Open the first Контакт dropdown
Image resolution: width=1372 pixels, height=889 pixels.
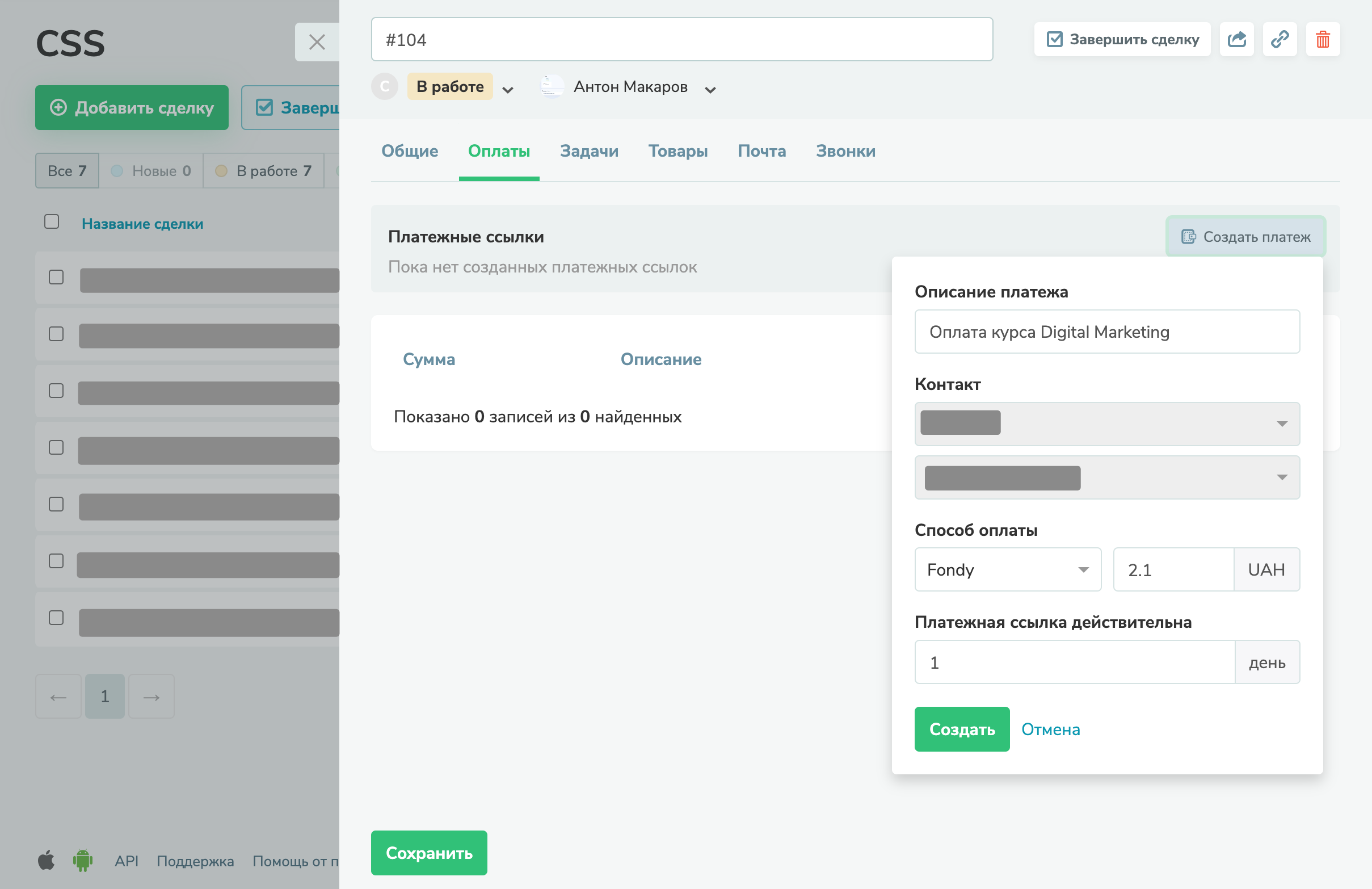tap(1106, 424)
